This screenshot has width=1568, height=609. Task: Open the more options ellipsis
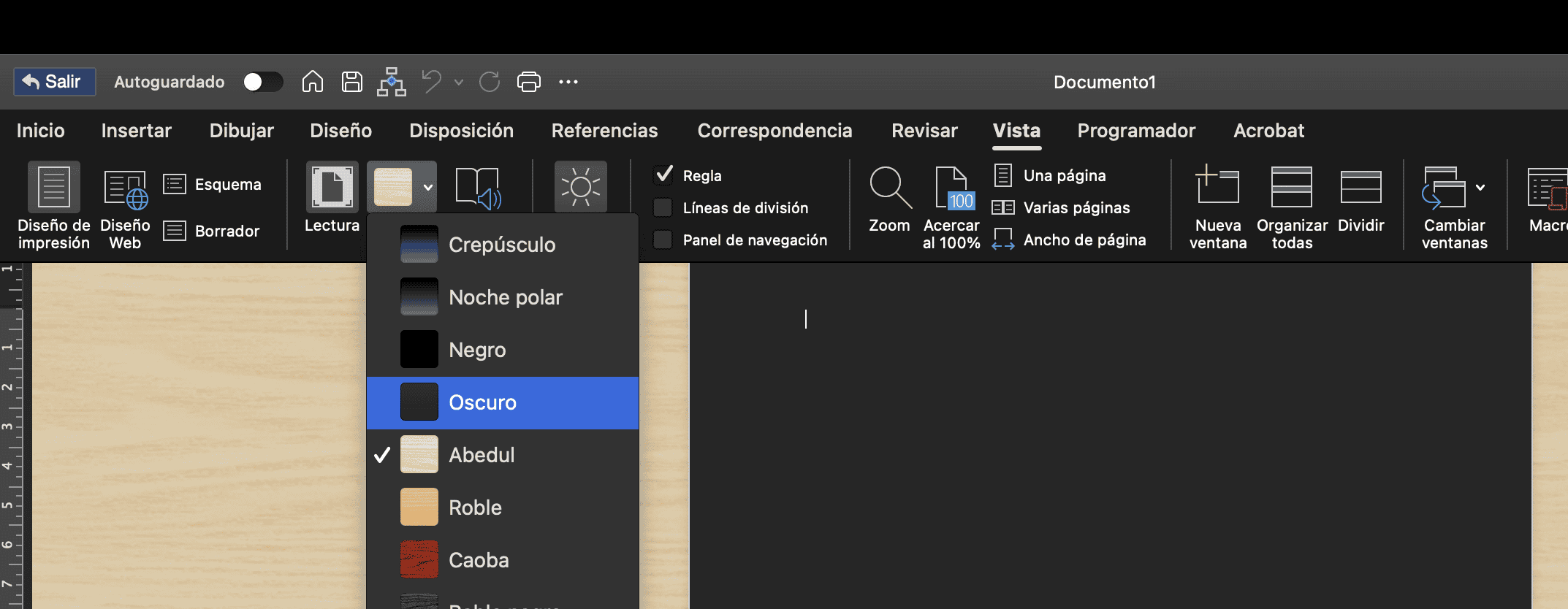point(568,82)
